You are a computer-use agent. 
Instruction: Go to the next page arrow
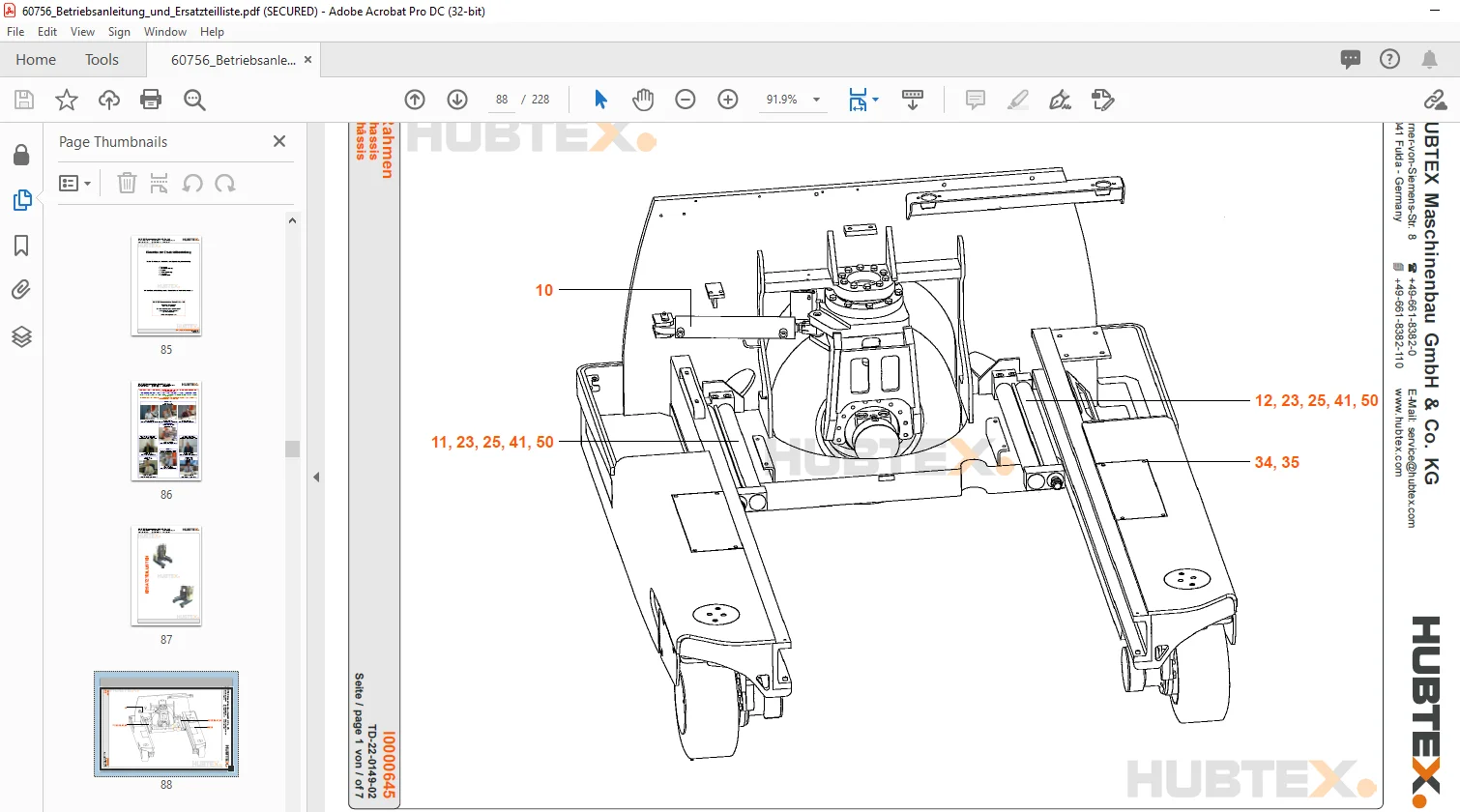tap(457, 100)
